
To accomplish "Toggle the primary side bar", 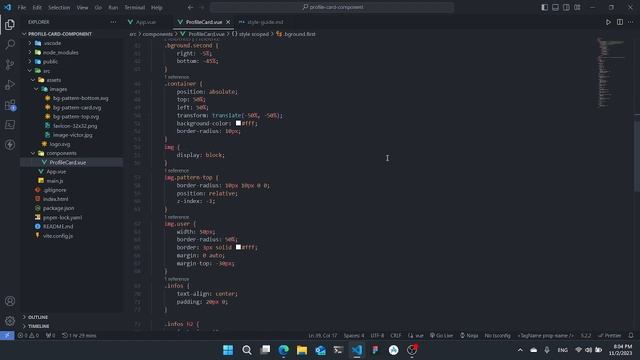I will pyautogui.click(x=544, y=7).
